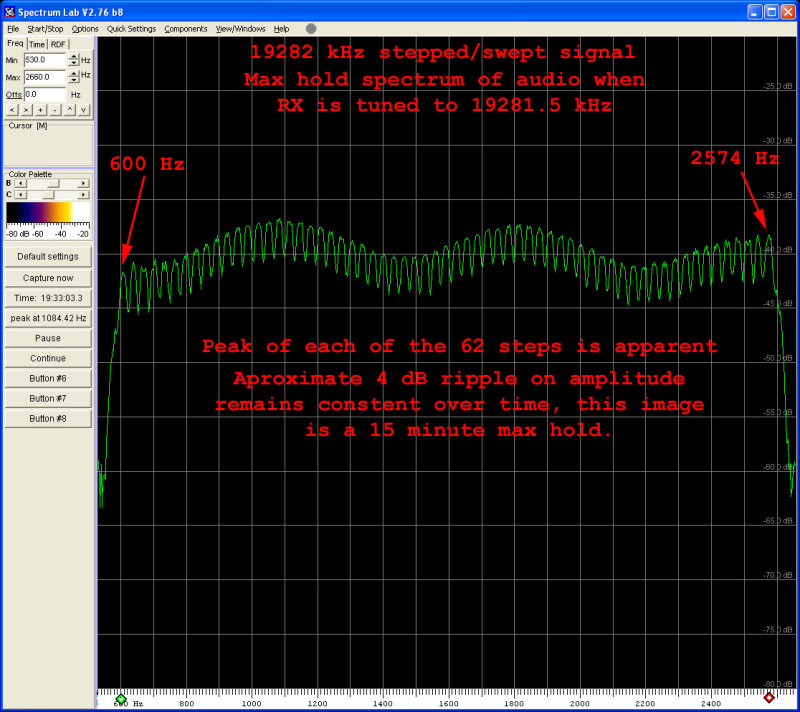Click the Cursor [M] panel label
Image resolution: width=800 pixels, height=712 pixels.
28,125
